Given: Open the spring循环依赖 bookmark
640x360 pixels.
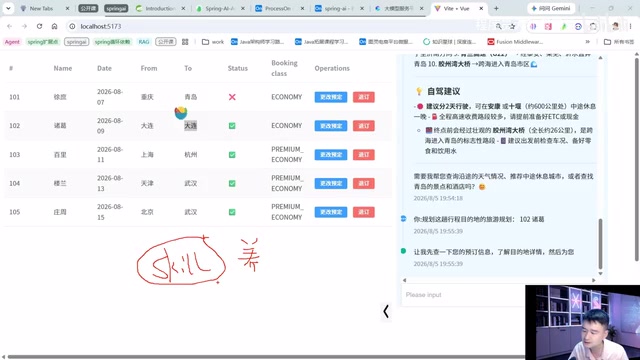Looking at the screenshot, I should [x=112, y=42].
